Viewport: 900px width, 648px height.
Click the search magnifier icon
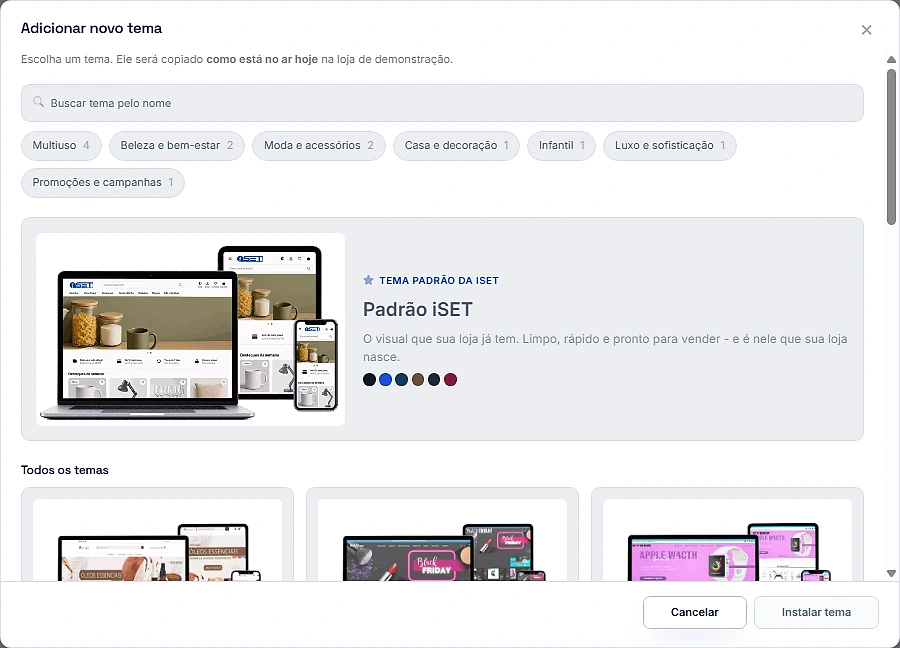(38, 102)
